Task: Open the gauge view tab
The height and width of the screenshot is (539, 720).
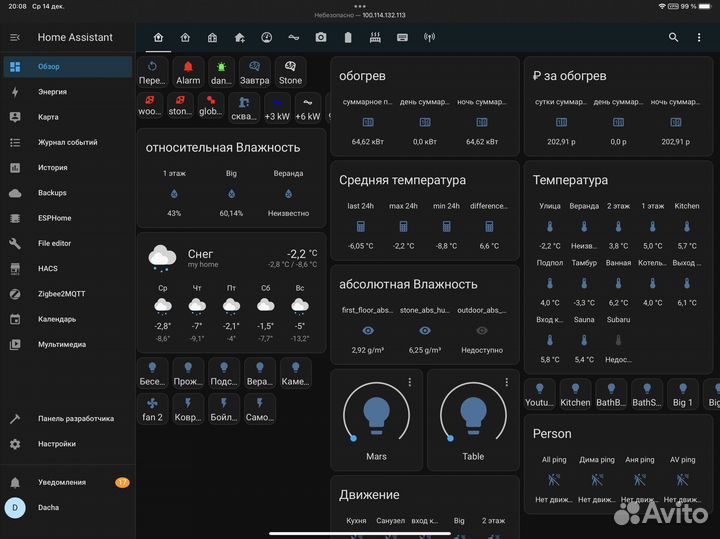Action: click(266, 37)
